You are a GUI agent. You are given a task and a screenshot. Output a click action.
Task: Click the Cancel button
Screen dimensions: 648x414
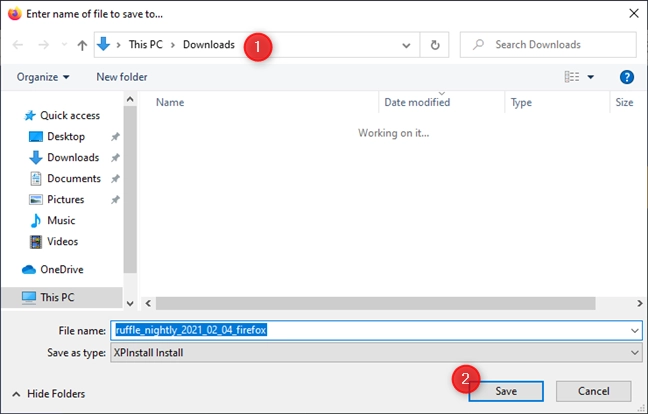tap(593, 391)
